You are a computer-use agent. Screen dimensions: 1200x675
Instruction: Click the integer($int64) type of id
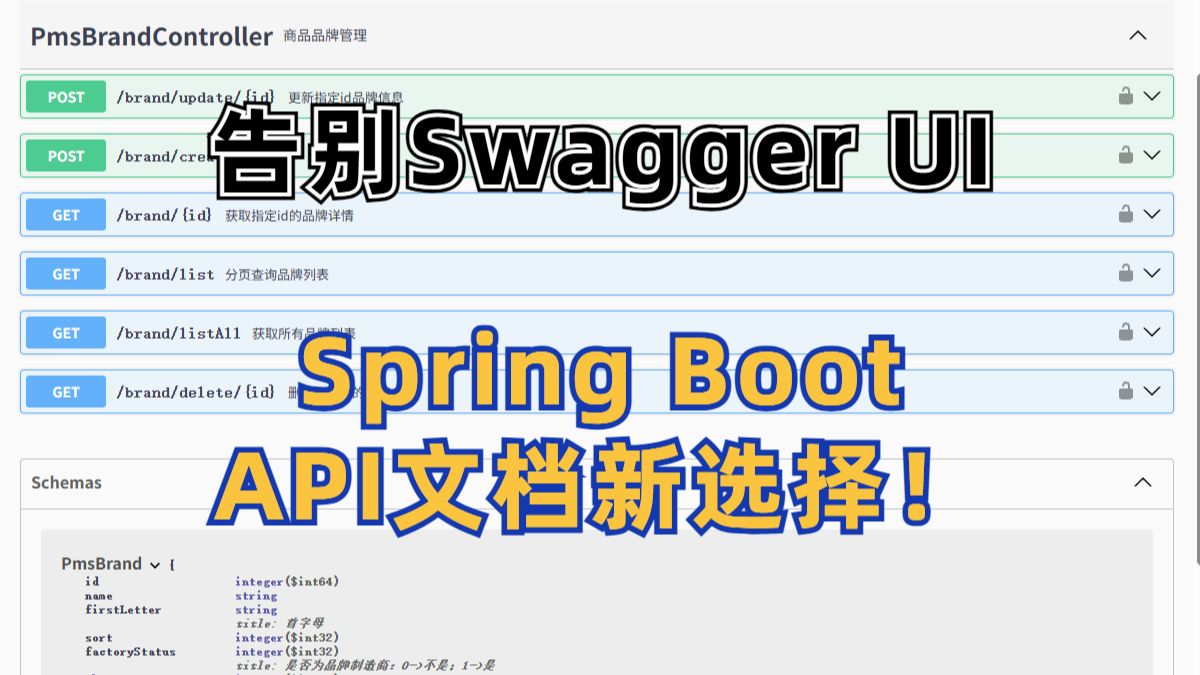click(288, 581)
